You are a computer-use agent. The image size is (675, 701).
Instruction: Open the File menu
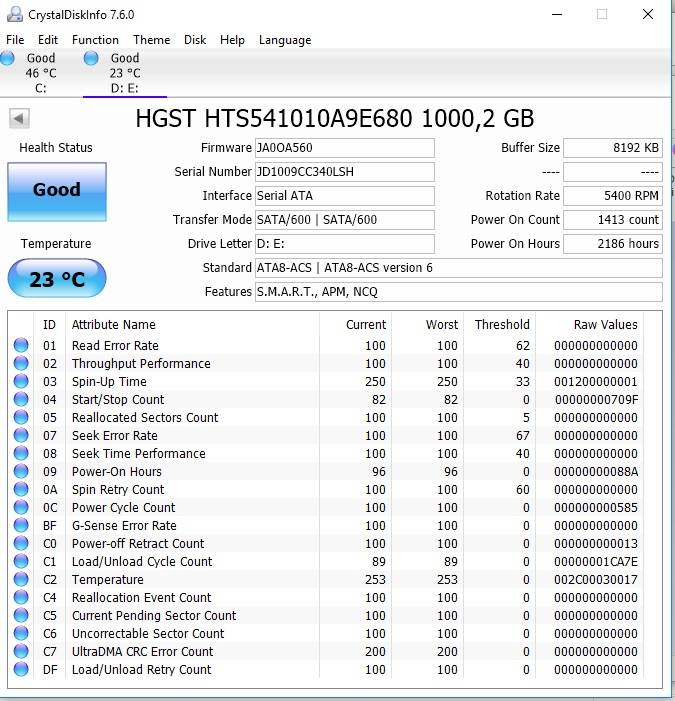[x=15, y=40]
